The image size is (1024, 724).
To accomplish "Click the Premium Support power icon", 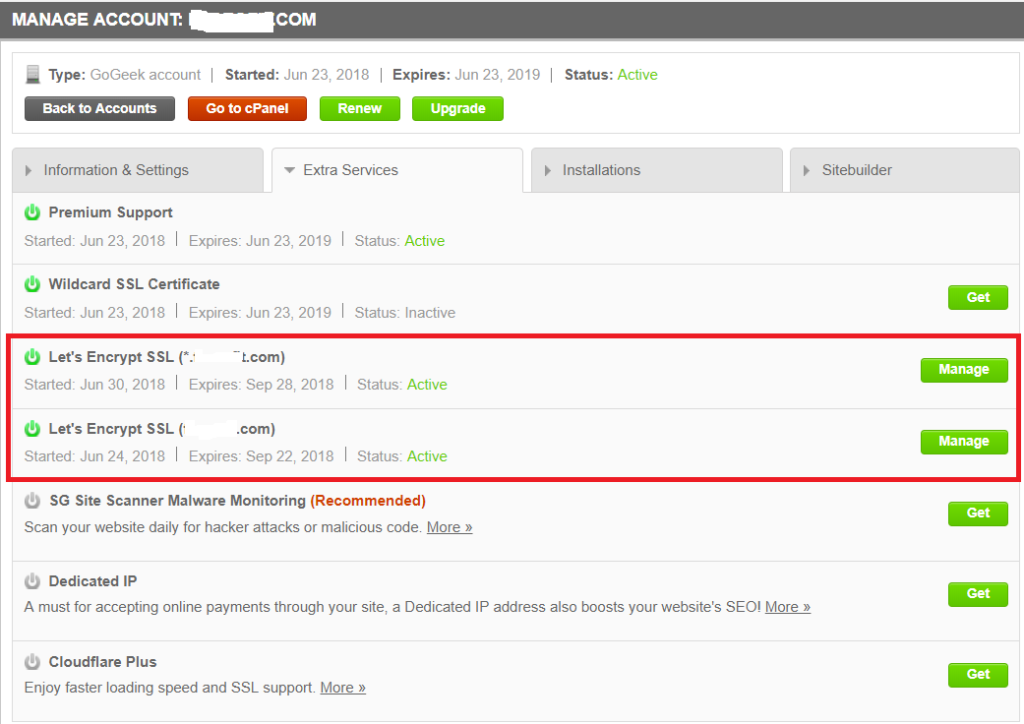I will (32, 213).
